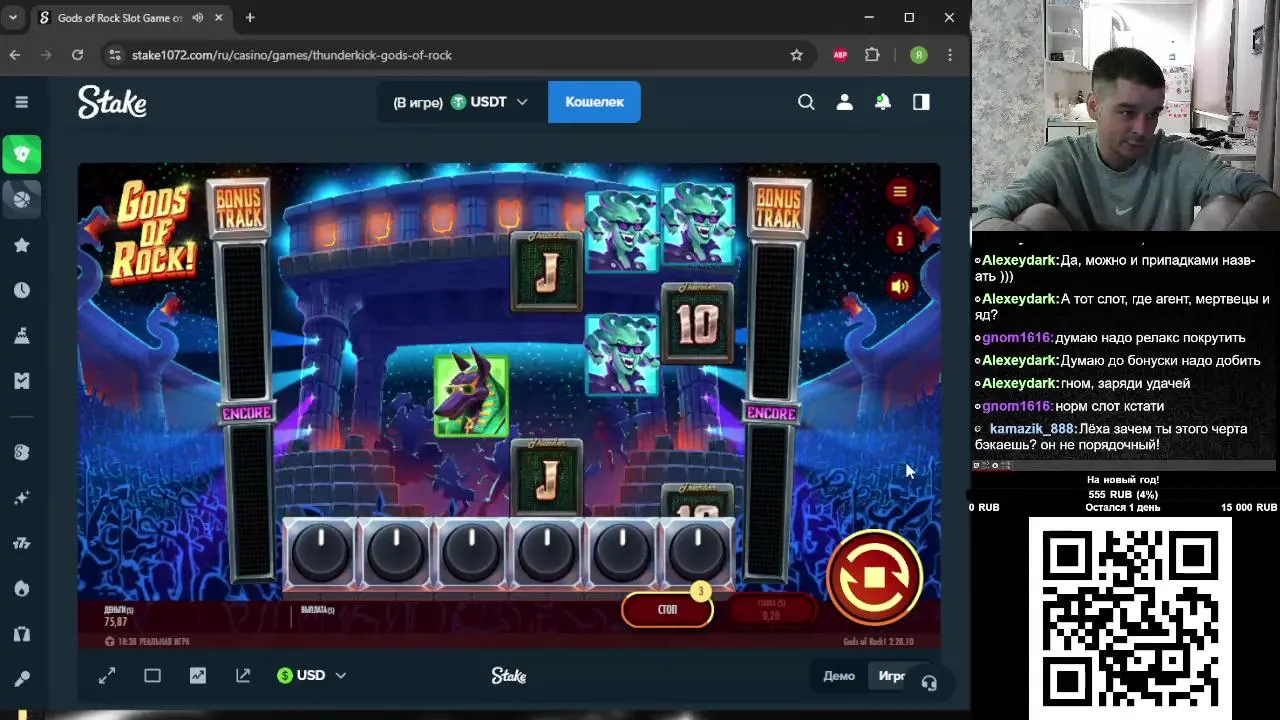
Task: Click the first reel knob
Action: tap(320, 553)
